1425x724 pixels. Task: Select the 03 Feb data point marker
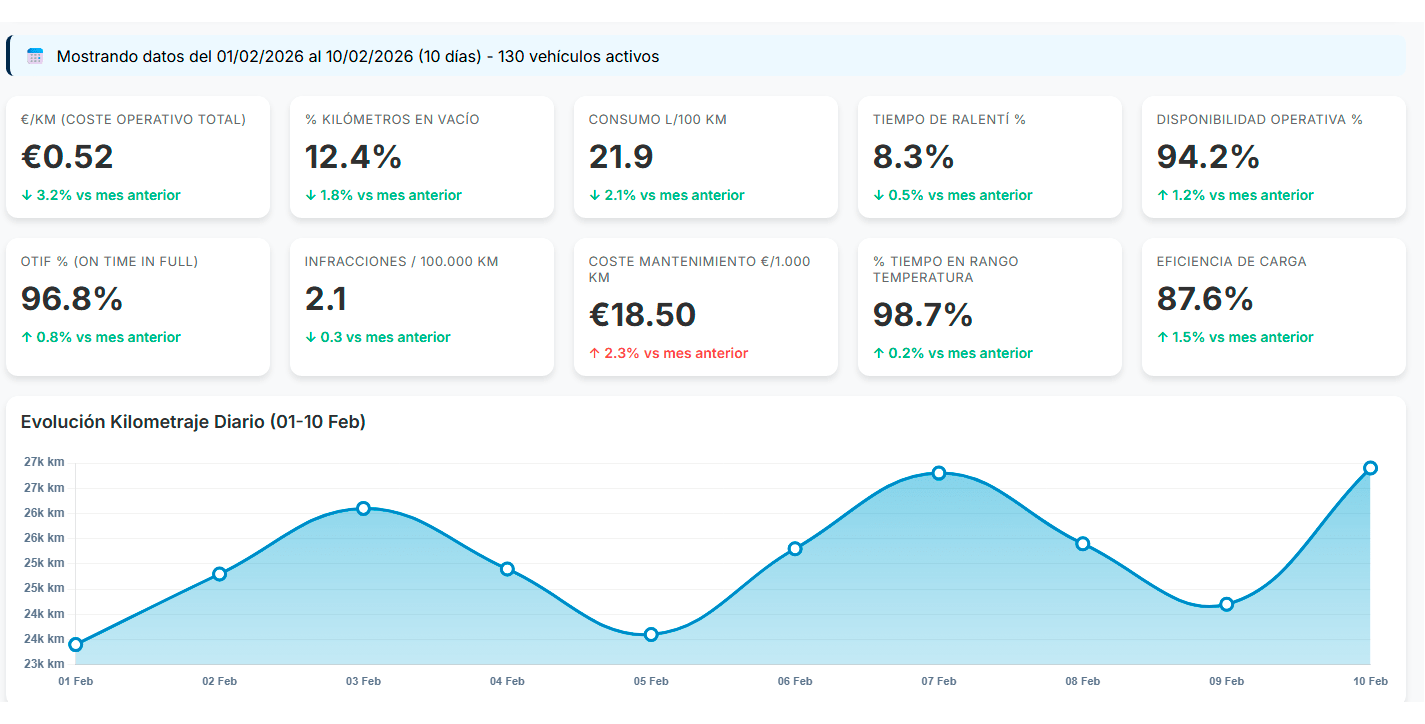click(363, 508)
